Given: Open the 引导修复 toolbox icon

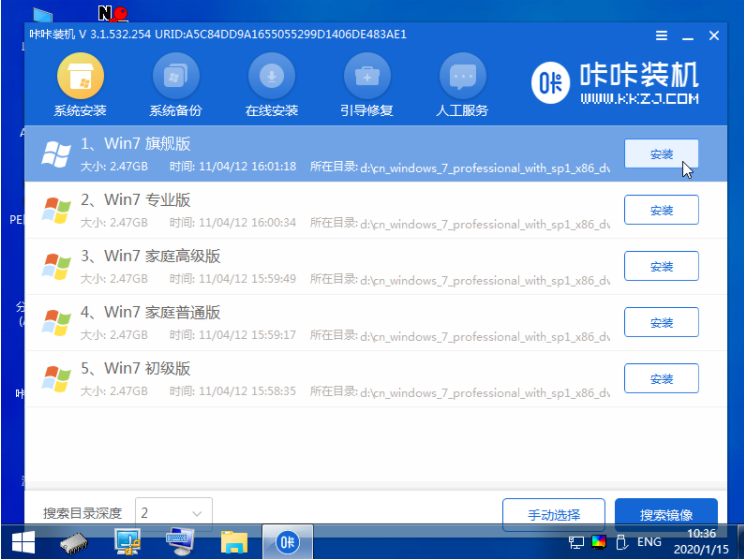Looking at the screenshot, I should pyautogui.click(x=367, y=76).
